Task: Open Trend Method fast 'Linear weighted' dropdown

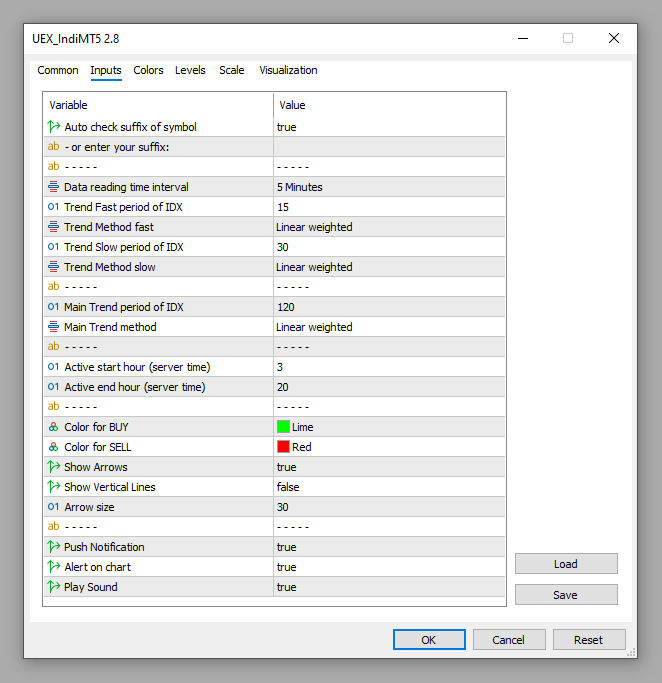Action: [388, 227]
